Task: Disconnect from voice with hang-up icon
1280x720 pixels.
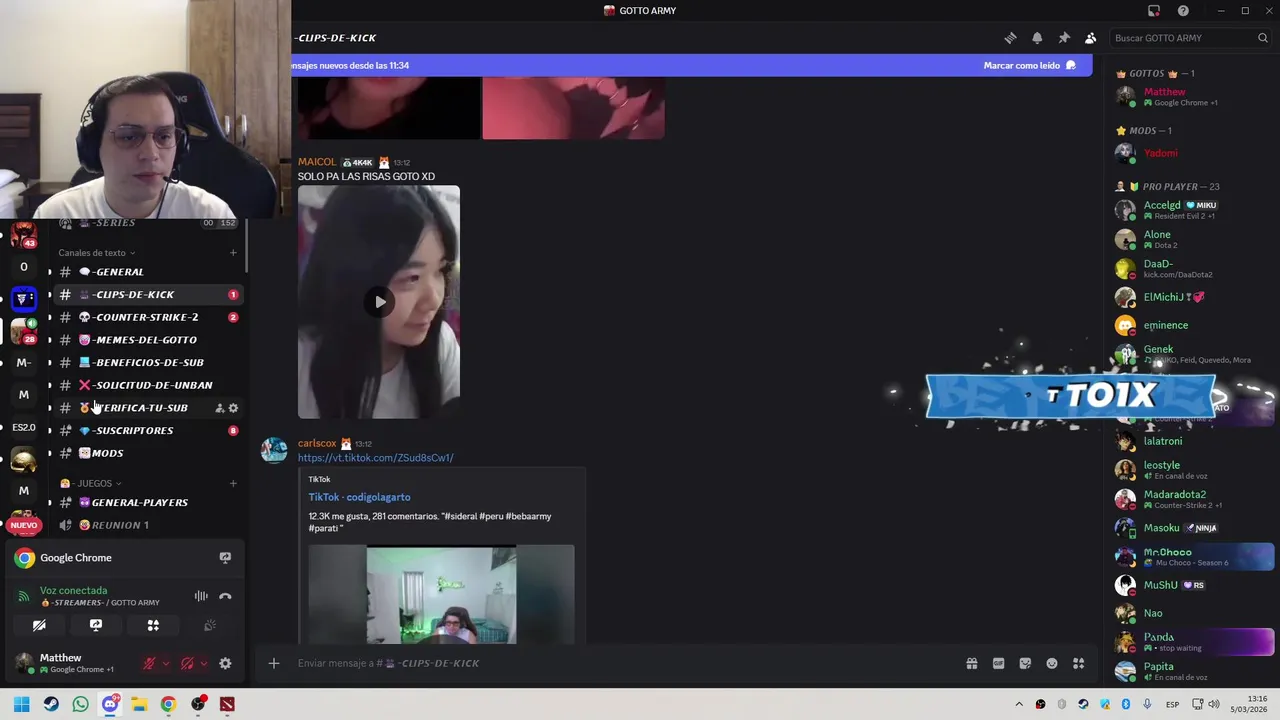Action: 225,596
